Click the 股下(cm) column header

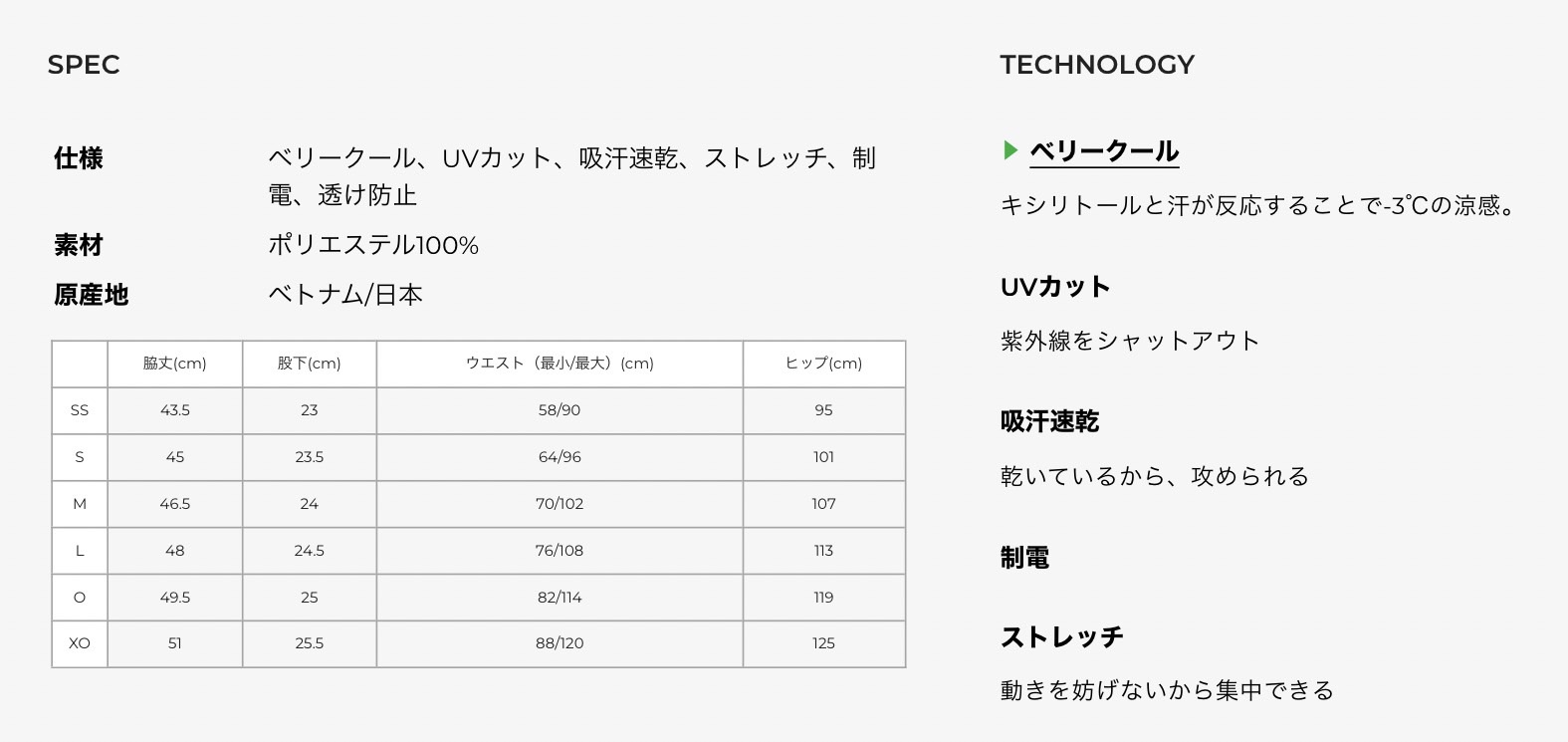tap(310, 364)
